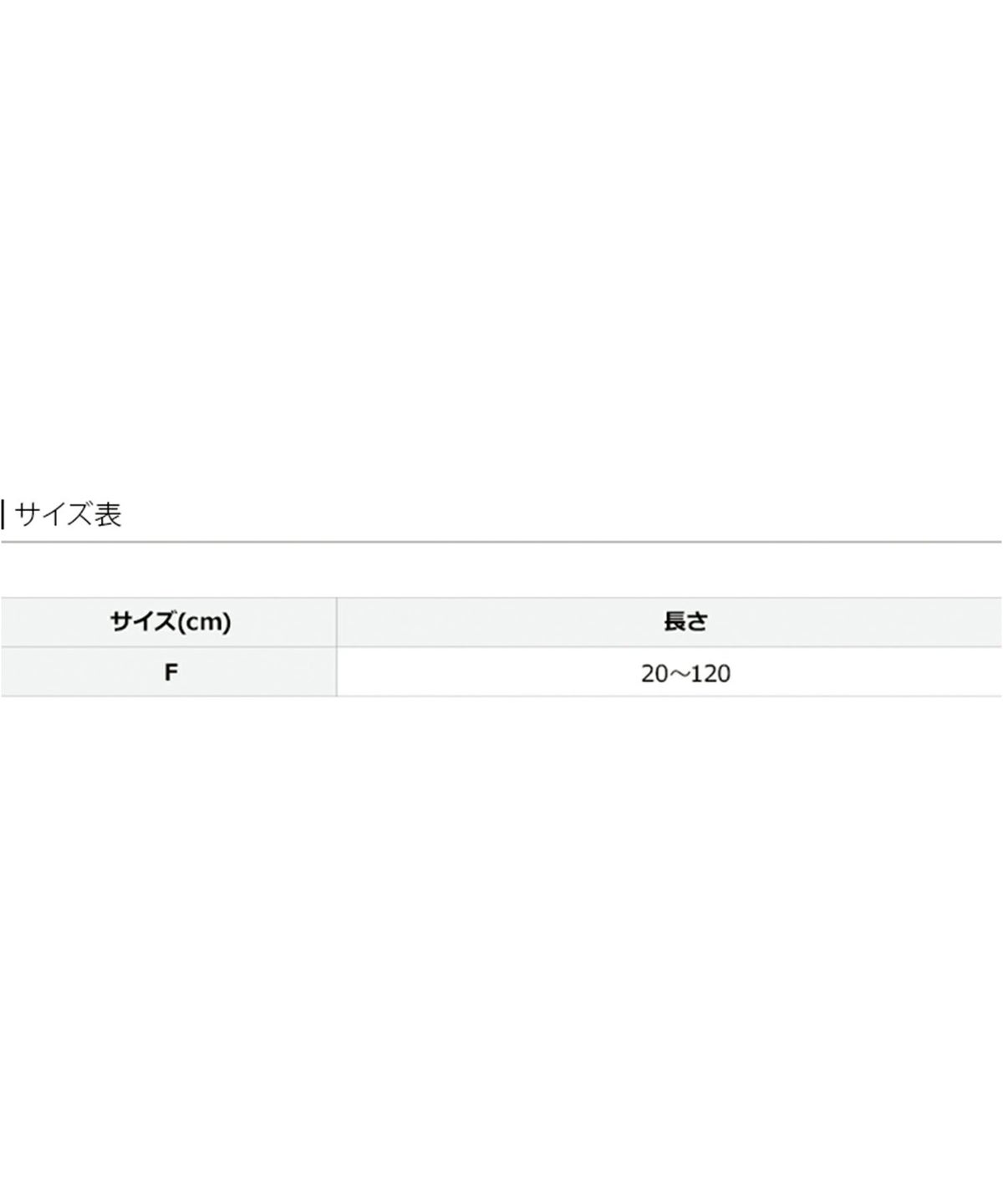1003x1204 pixels.
Task: Click the column border between サイズ(cm) and 長さ
Action: (x=336, y=622)
